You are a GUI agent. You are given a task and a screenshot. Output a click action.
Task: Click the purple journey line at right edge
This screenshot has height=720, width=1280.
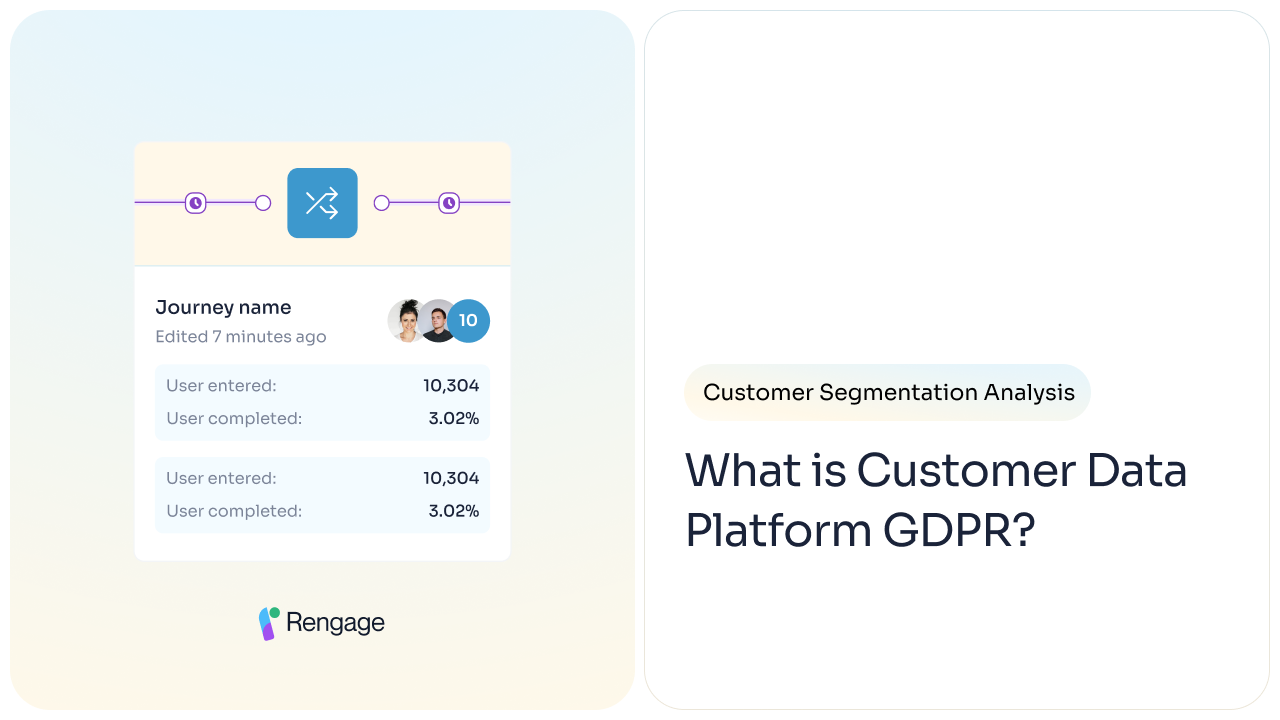pyautogui.click(x=485, y=203)
